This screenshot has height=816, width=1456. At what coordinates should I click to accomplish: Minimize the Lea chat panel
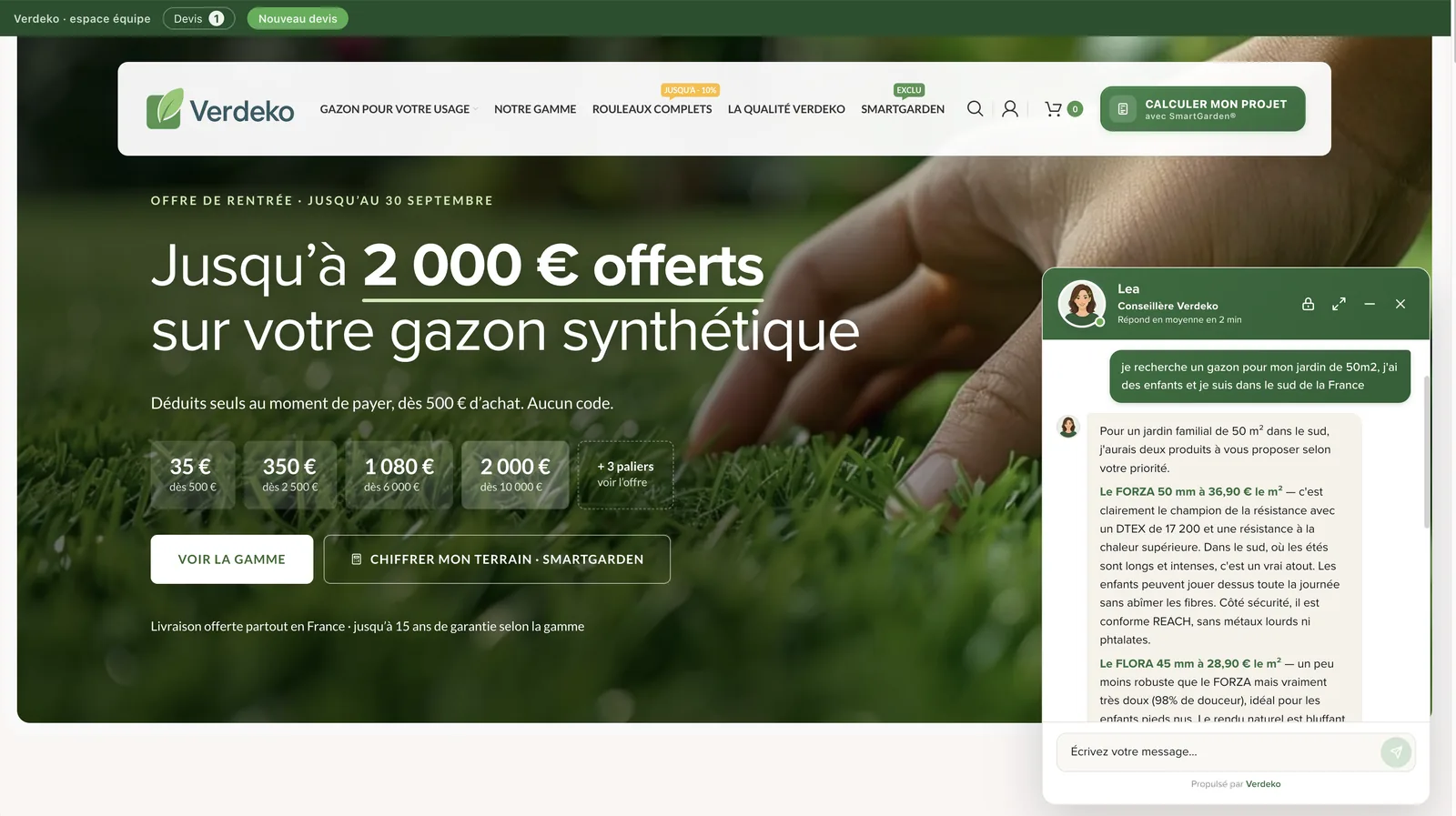(x=1370, y=304)
